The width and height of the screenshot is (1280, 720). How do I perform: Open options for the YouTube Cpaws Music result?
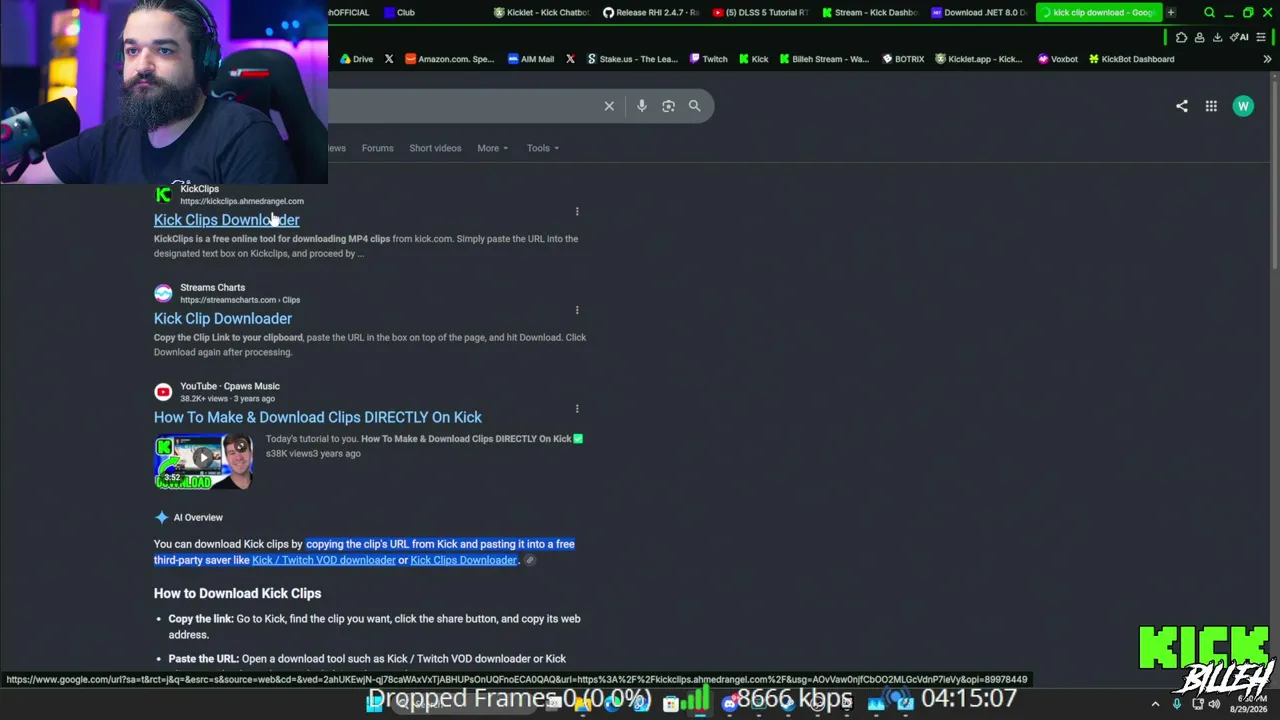pos(577,408)
